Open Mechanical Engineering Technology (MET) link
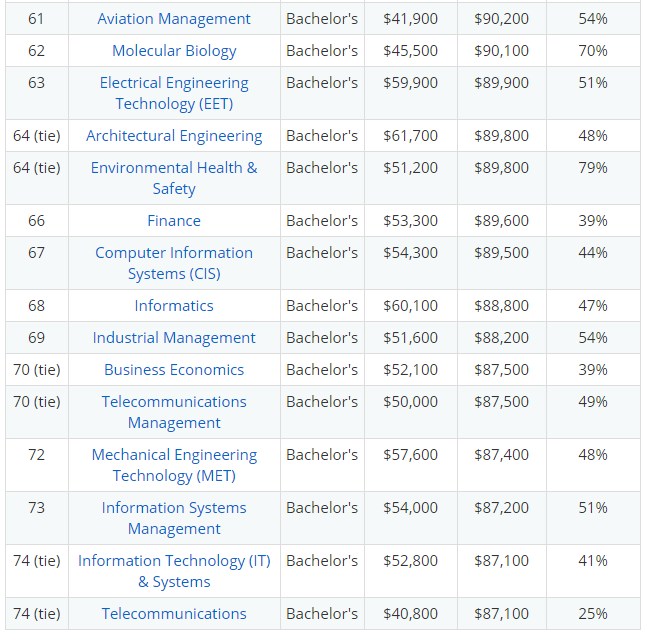Screen dimensions: 647x636 (x=174, y=465)
